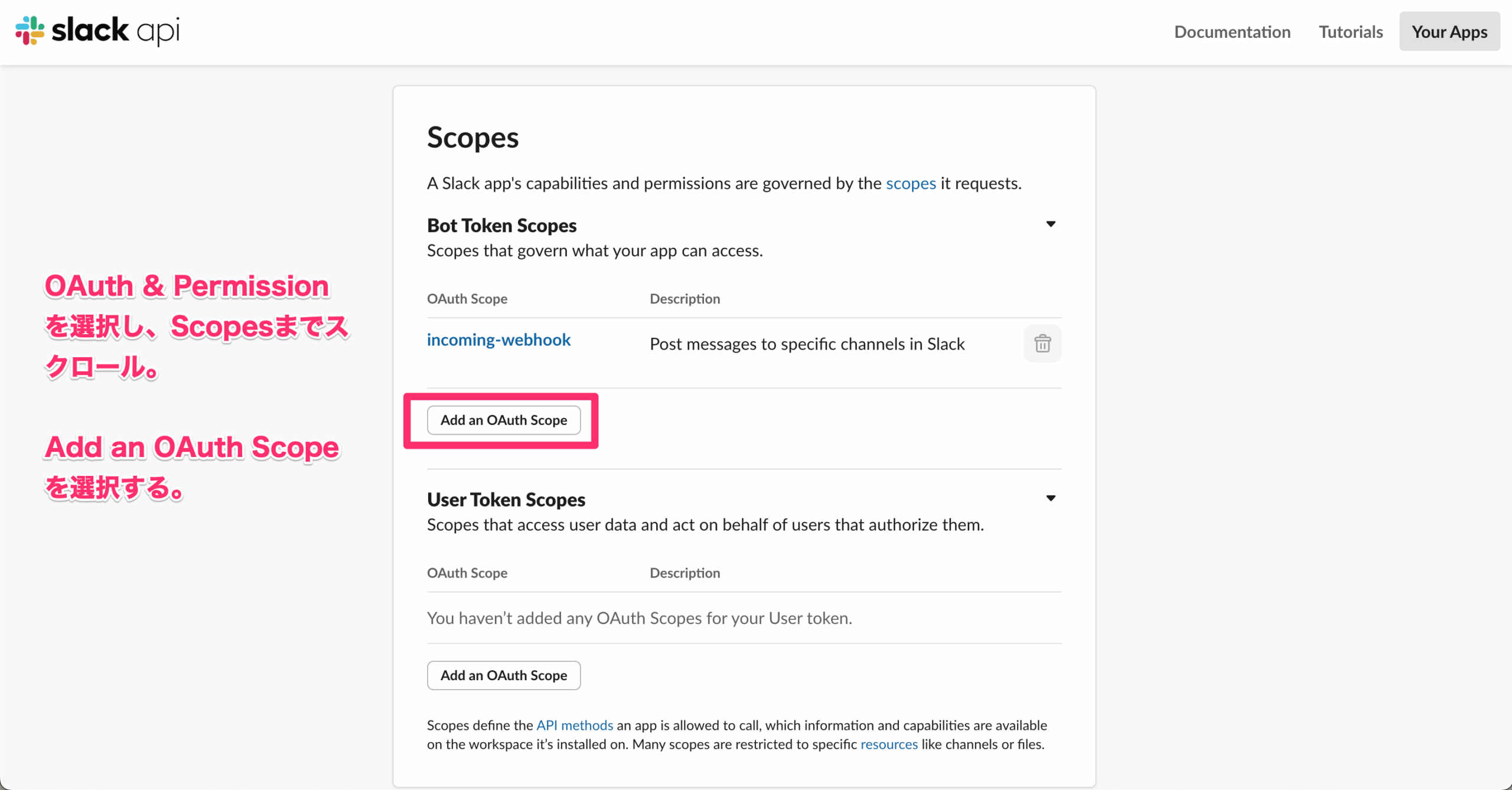Screen dimensions: 1512x790
Task: Click the User Token Scopes heading
Action: (x=506, y=500)
